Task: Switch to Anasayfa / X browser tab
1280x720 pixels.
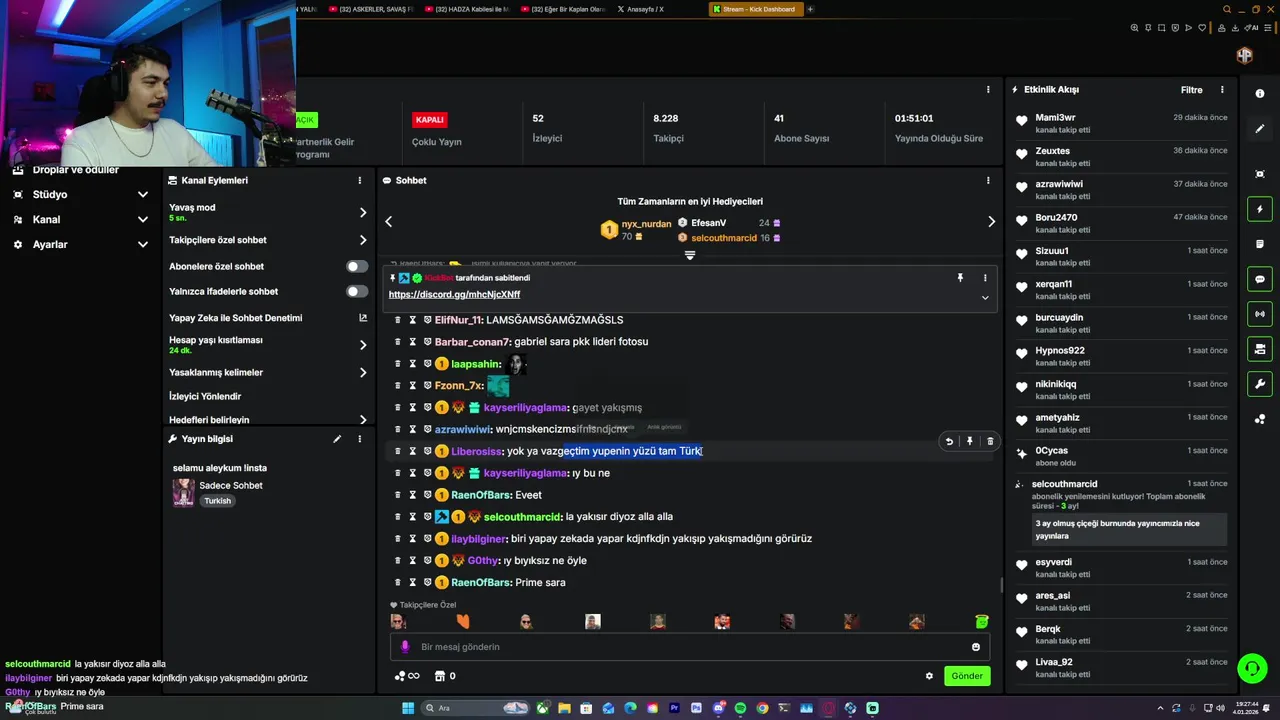Action: coord(641,9)
